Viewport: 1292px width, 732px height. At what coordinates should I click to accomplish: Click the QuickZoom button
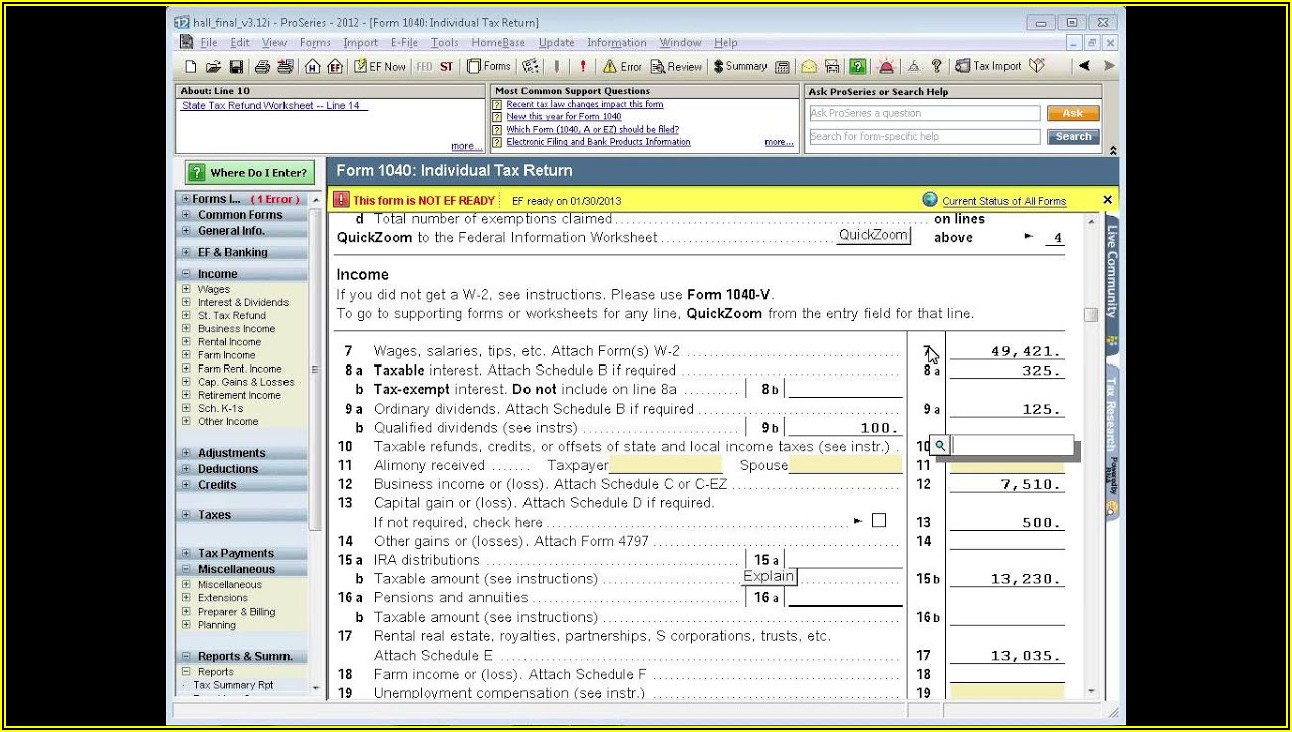pyautogui.click(x=873, y=236)
